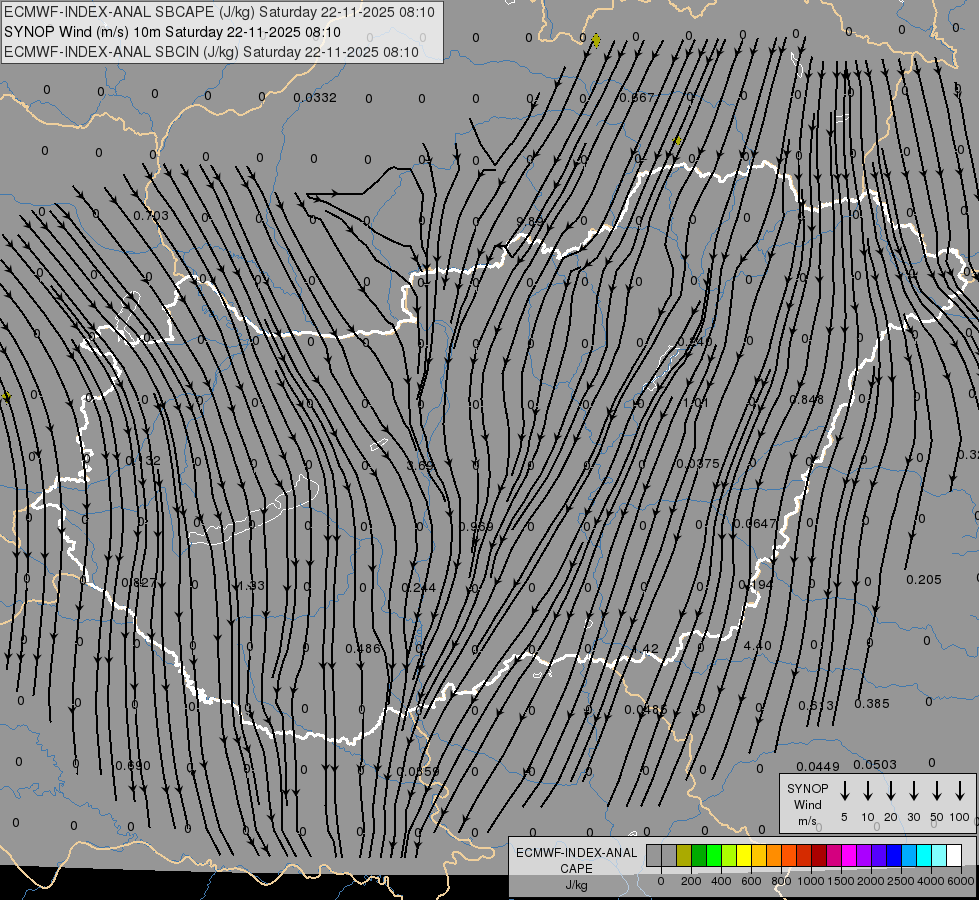The image size is (979, 900).
Task: Click the map value 0.848
Action: 807,399
